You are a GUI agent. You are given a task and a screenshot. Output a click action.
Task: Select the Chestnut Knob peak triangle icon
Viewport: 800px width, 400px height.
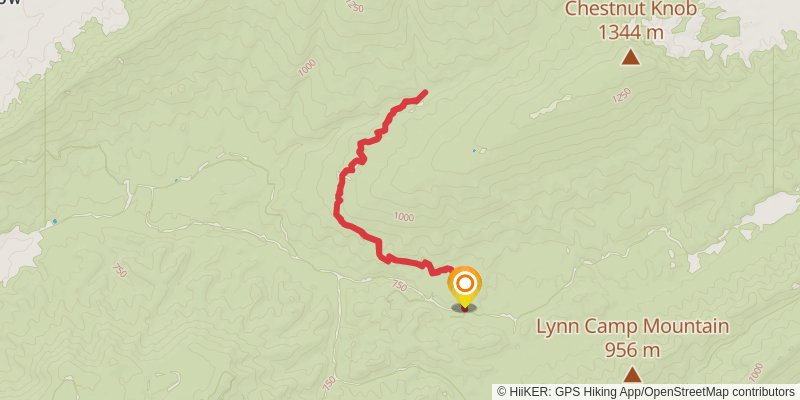tap(631, 57)
